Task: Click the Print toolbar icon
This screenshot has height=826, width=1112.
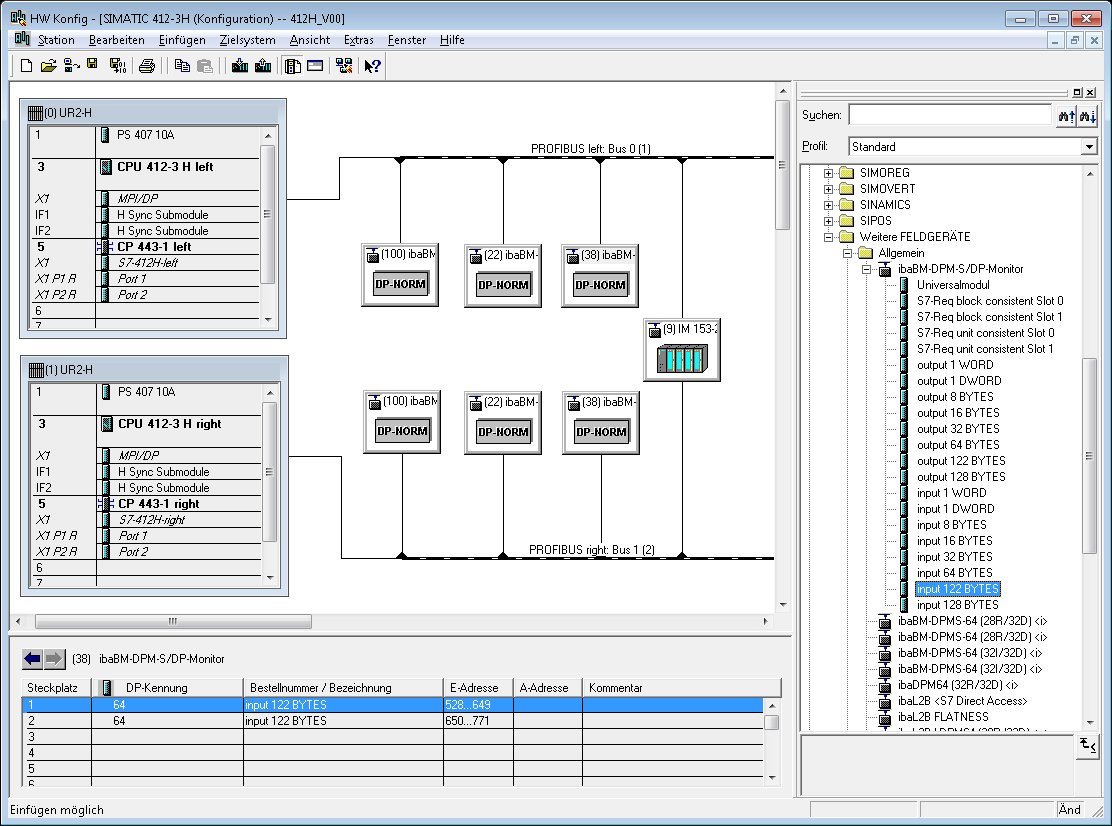Action: pos(147,66)
